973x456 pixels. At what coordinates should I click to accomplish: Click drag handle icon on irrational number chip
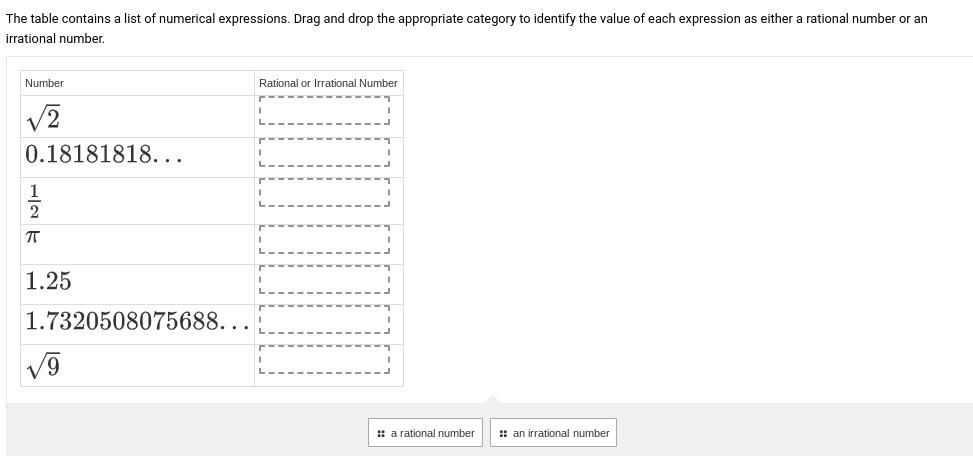pyautogui.click(x=503, y=433)
